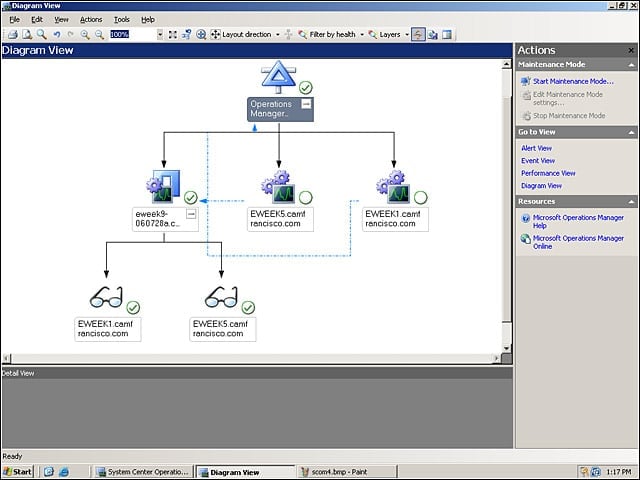Viewport: 640px width, 480px height.
Task: Open the Layout direction dropdown arrow
Action: (278, 35)
